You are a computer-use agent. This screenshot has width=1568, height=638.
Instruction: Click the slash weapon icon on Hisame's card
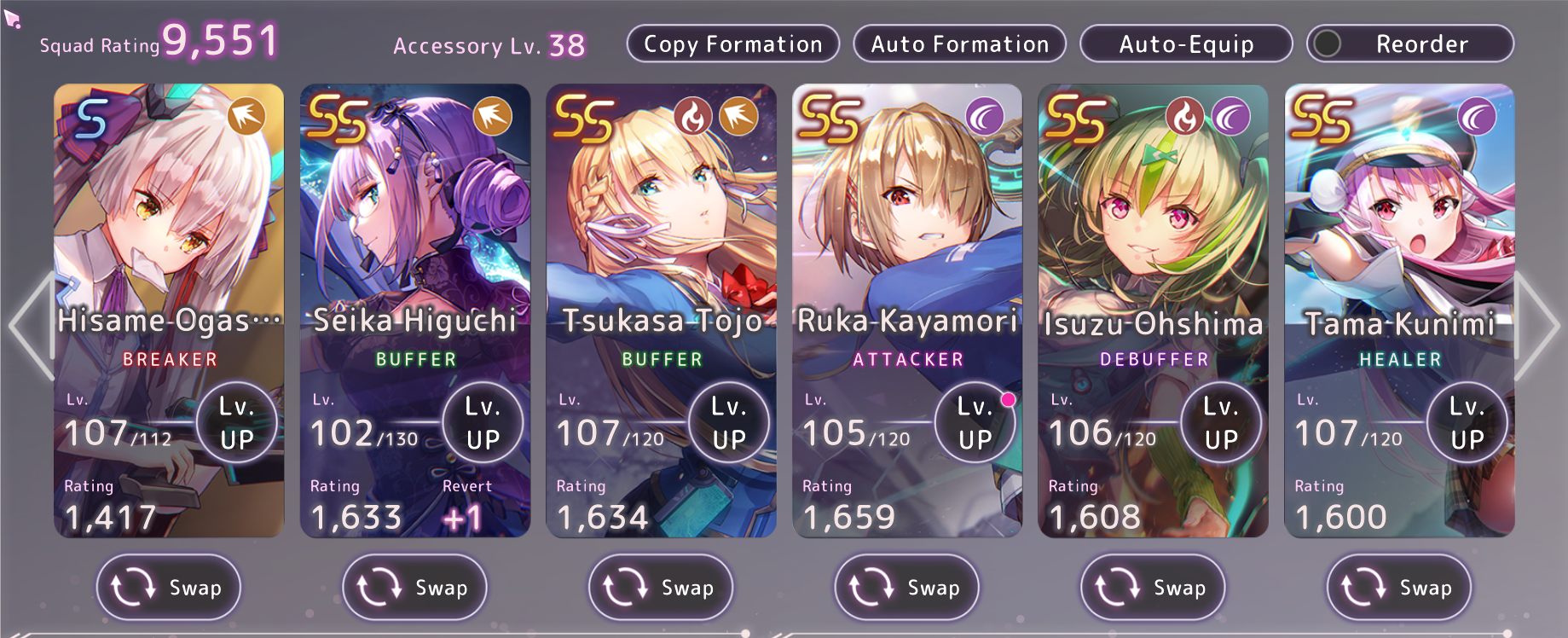(x=246, y=117)
